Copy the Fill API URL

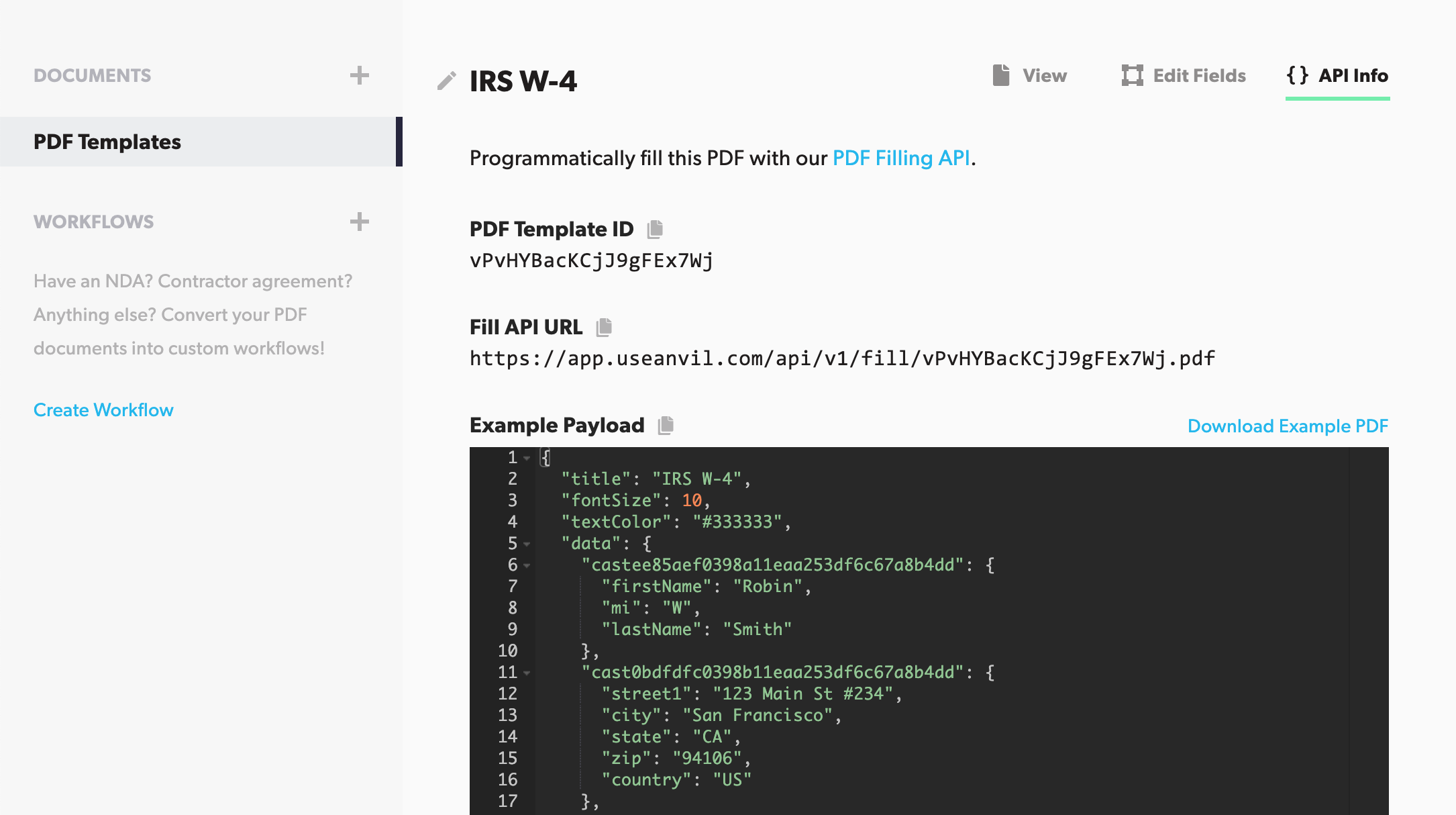click(604, 328)
